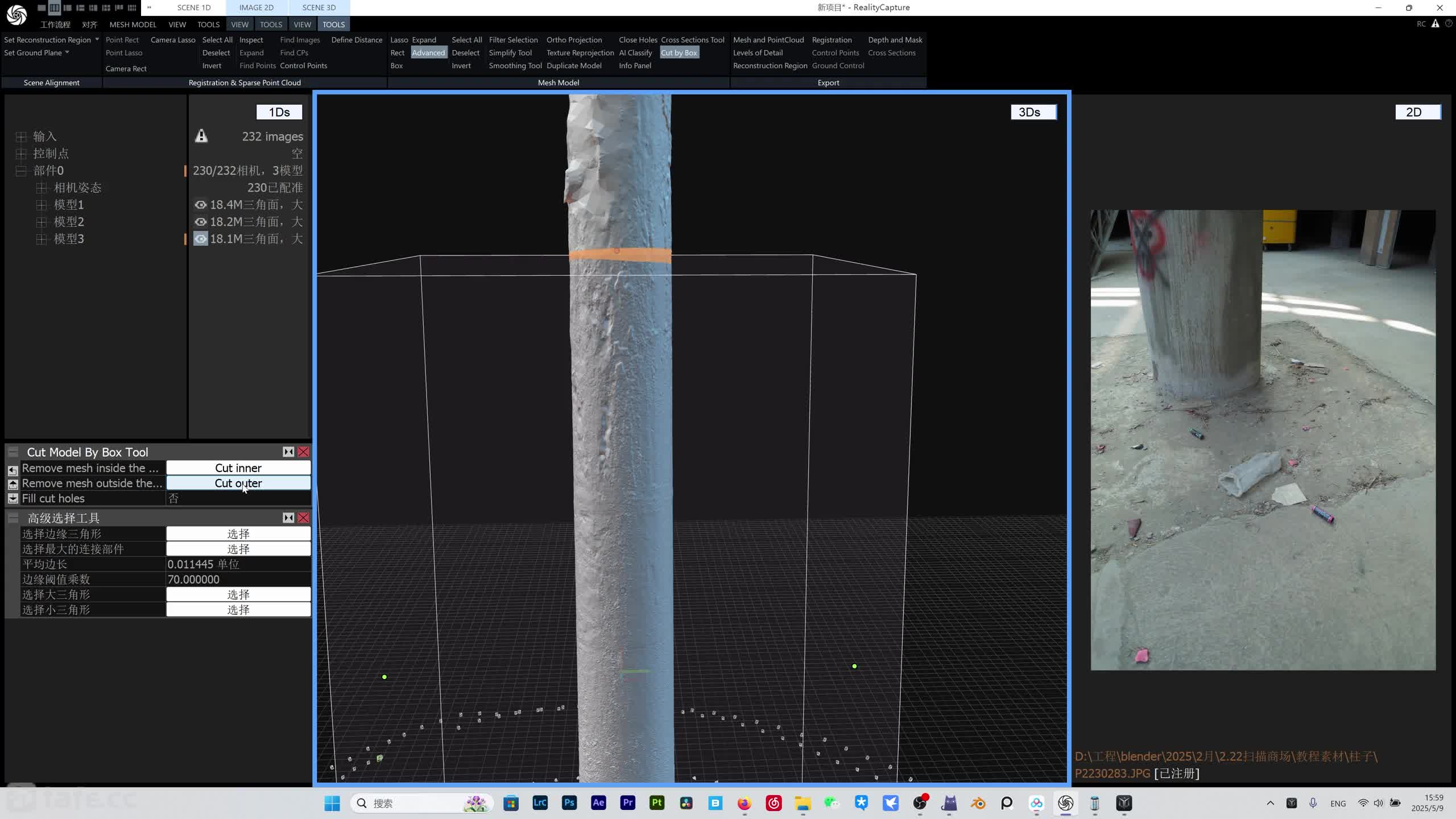Image resolution: width=1456 pixels, height=819 pixels.
Task: Open Lightroom Classic from the taskbar
Action: (x=540, y=803)
